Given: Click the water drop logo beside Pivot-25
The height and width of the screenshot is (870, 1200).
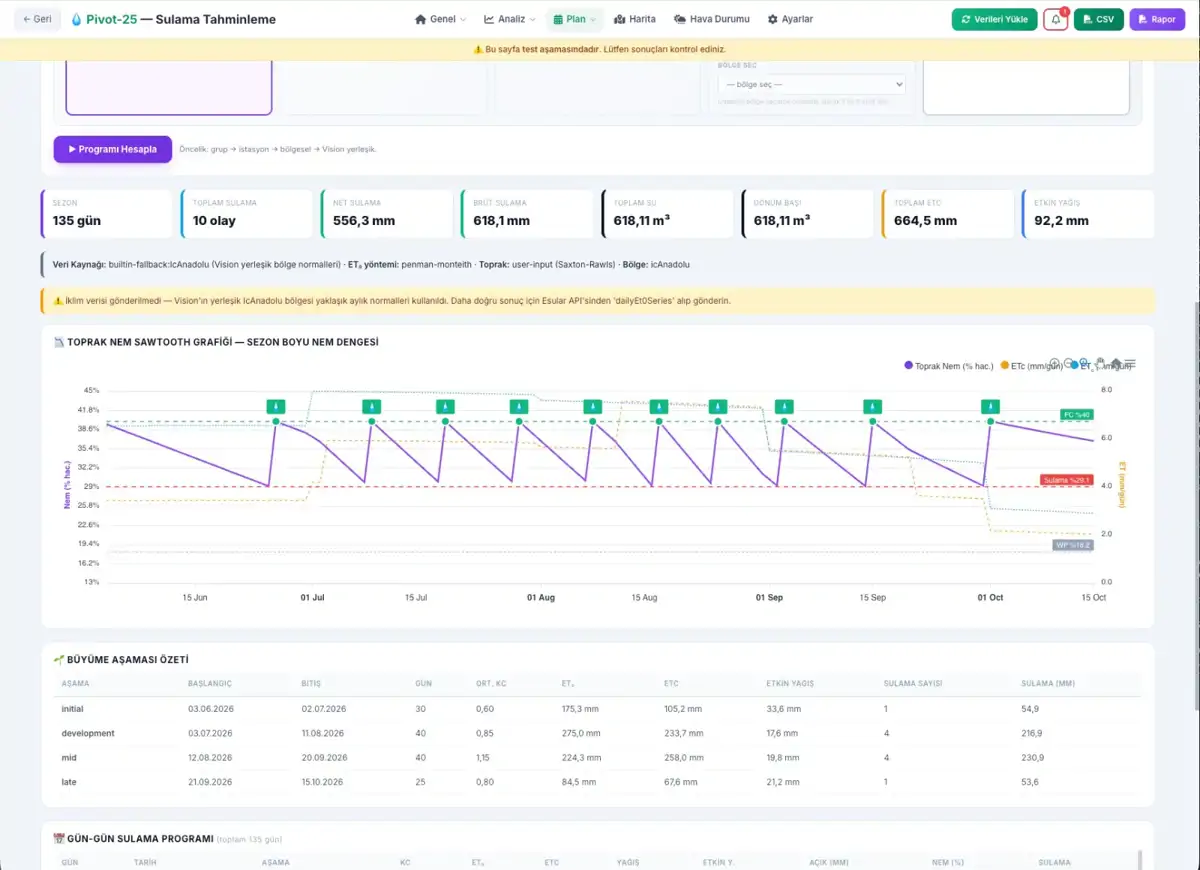Looking at the screenshot, I should 77,19.
